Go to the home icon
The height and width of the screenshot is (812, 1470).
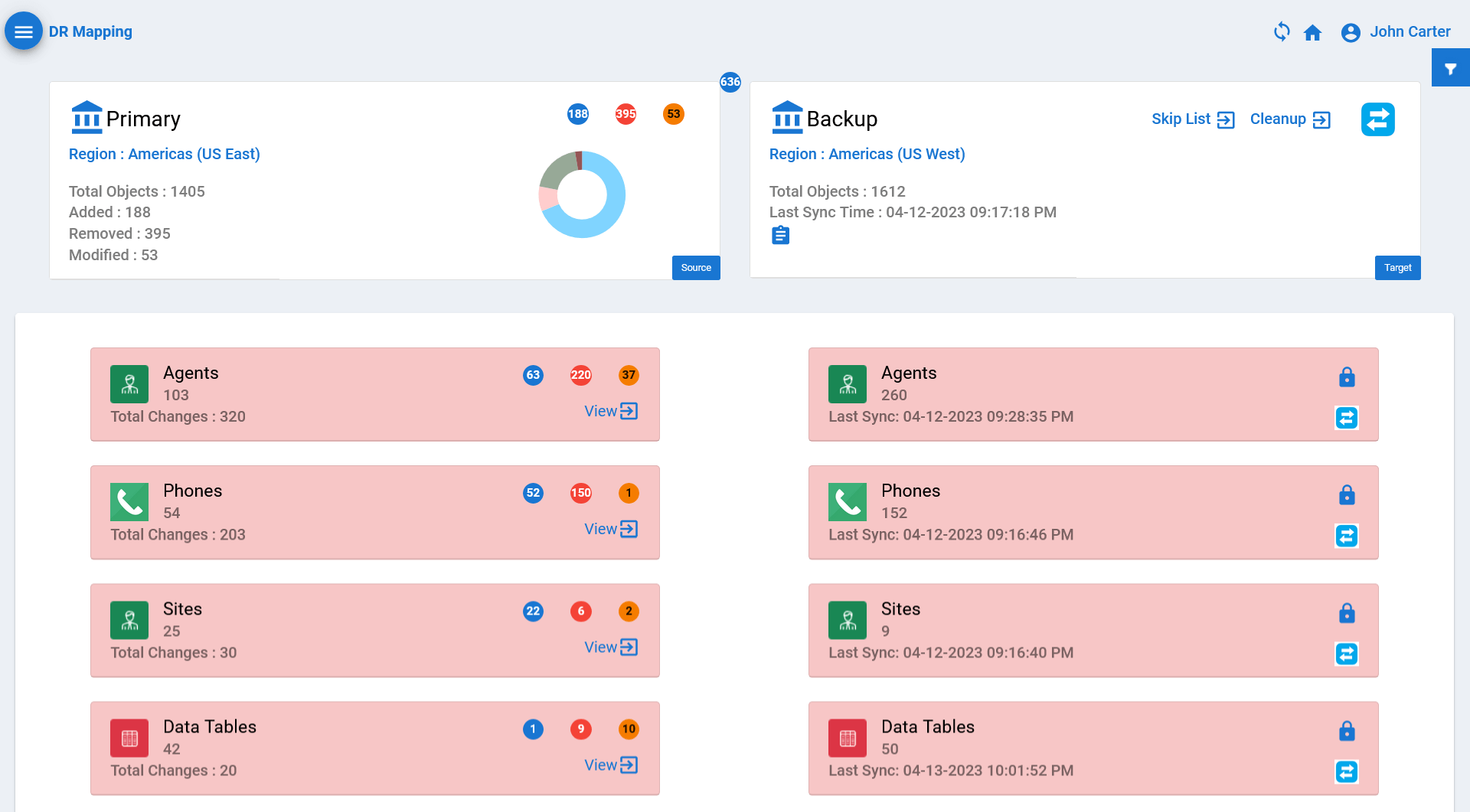coord(1313,32)
